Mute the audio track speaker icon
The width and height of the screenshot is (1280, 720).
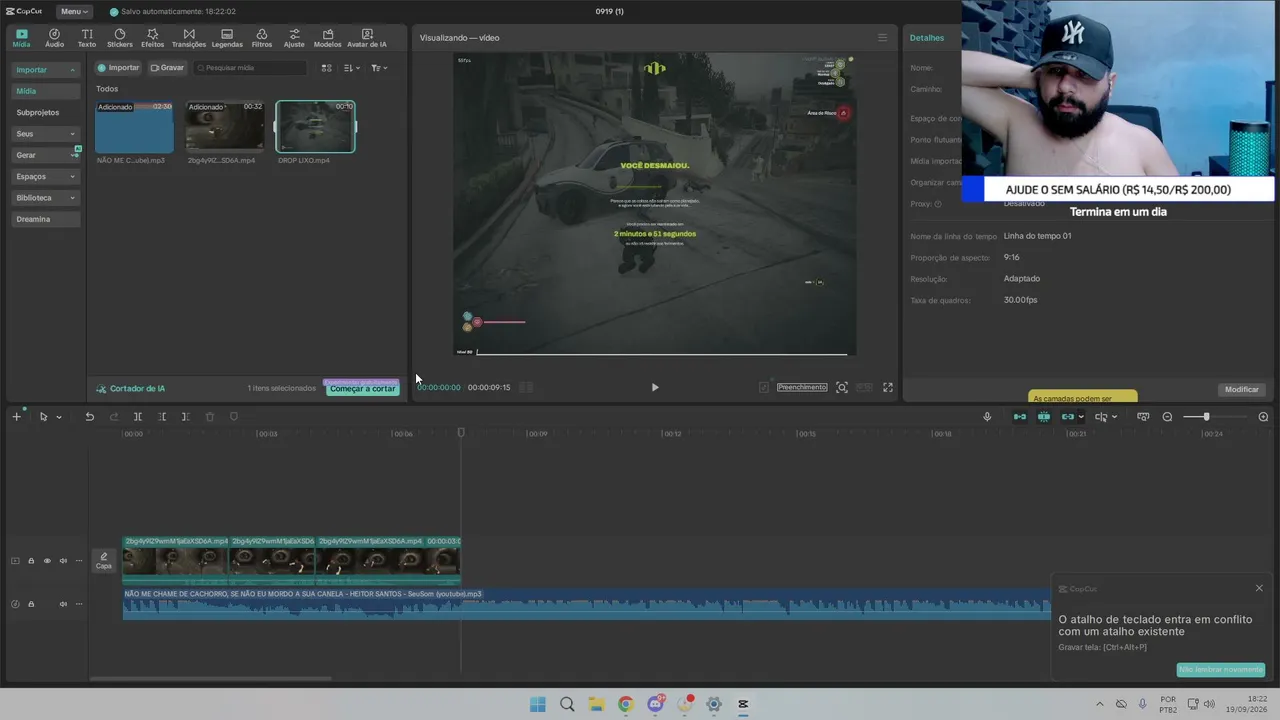63,604
